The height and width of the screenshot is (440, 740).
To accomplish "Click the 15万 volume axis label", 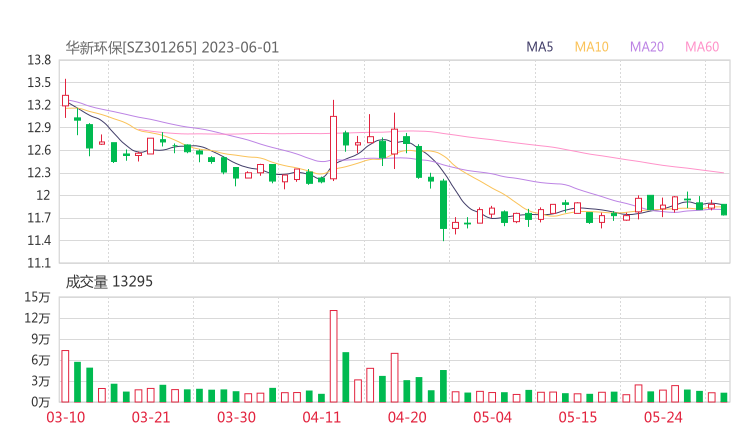I will point(37,297).
